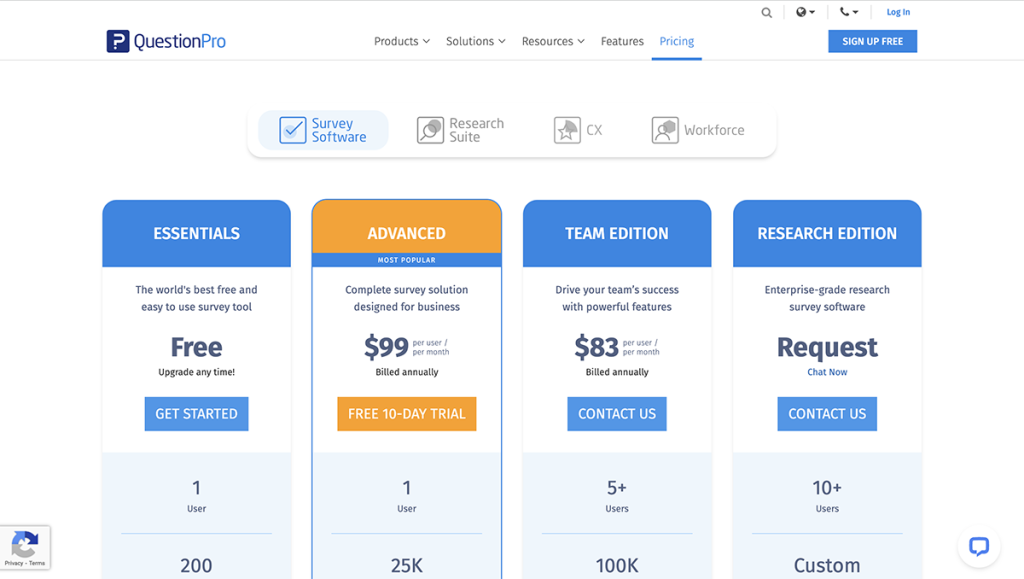Expand the Solutions dropdown
Screen dimensions: 1024x579
pyautogui.click(x=474, y=41)
